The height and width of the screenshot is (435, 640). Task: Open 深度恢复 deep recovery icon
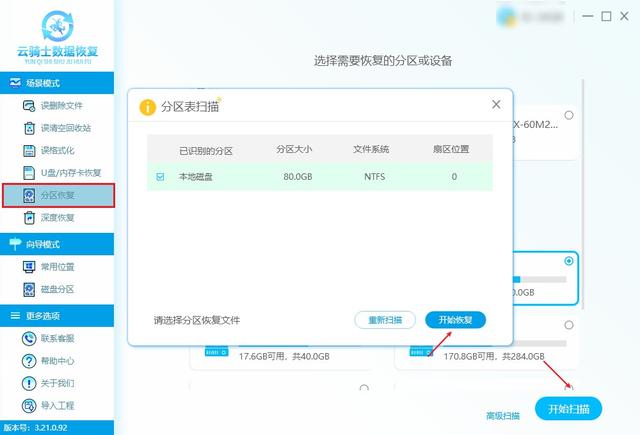point(29,218)
